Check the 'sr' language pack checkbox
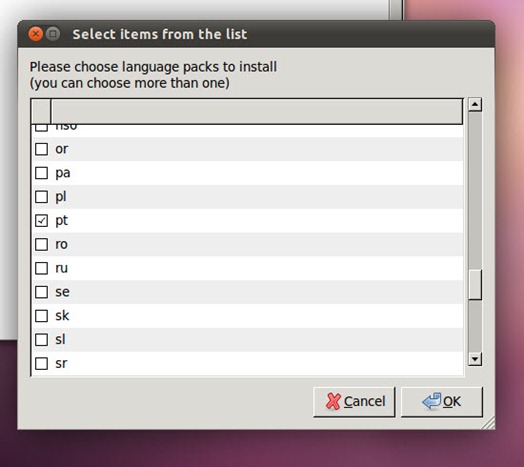Viewport: 524px width, 467px height. point(41,363)
